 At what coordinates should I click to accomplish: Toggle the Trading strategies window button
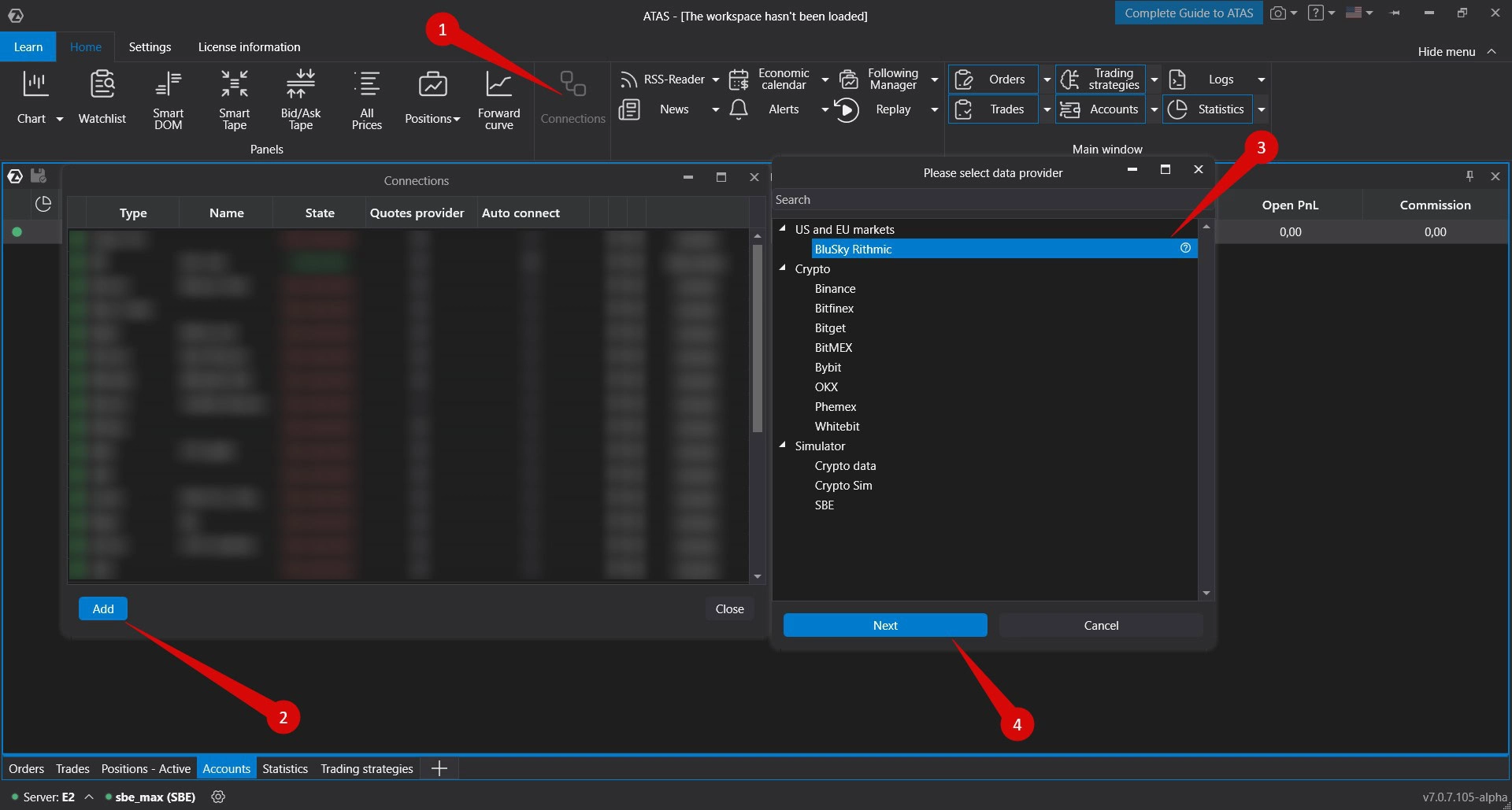[x=1100, y=80]
